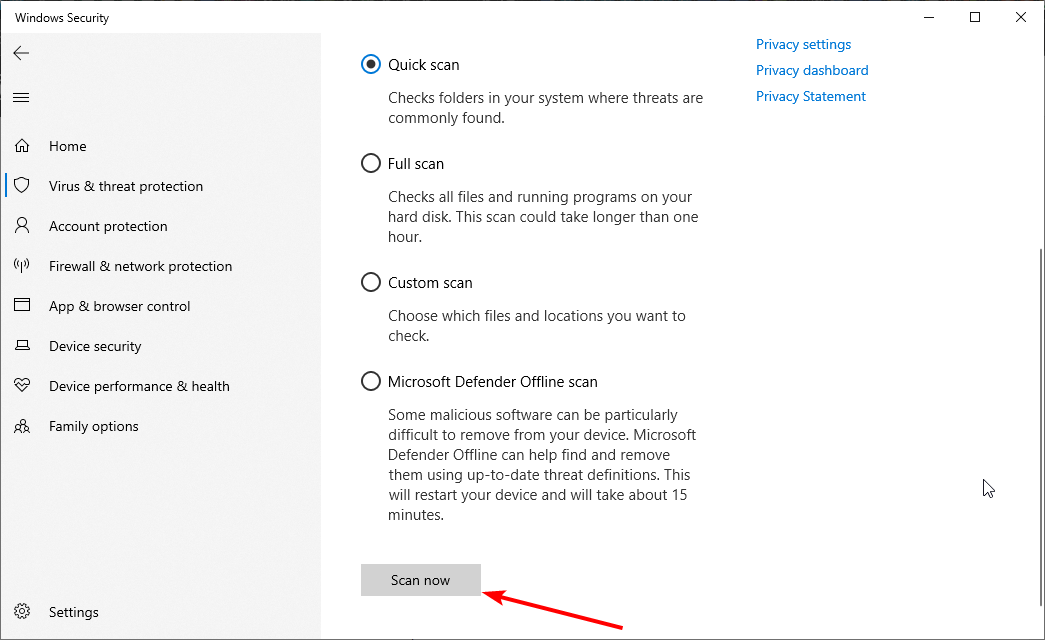Image resolution: width=1045 pixels, height=640 pixels.
Task: Click the Account protection person icon
Action: [x=22, y=225]
